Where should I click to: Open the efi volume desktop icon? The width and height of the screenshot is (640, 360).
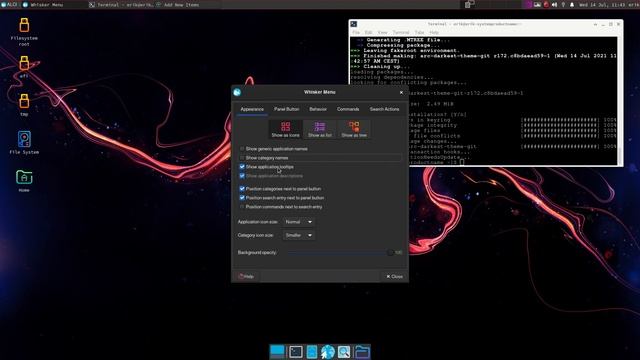point(24,67)
